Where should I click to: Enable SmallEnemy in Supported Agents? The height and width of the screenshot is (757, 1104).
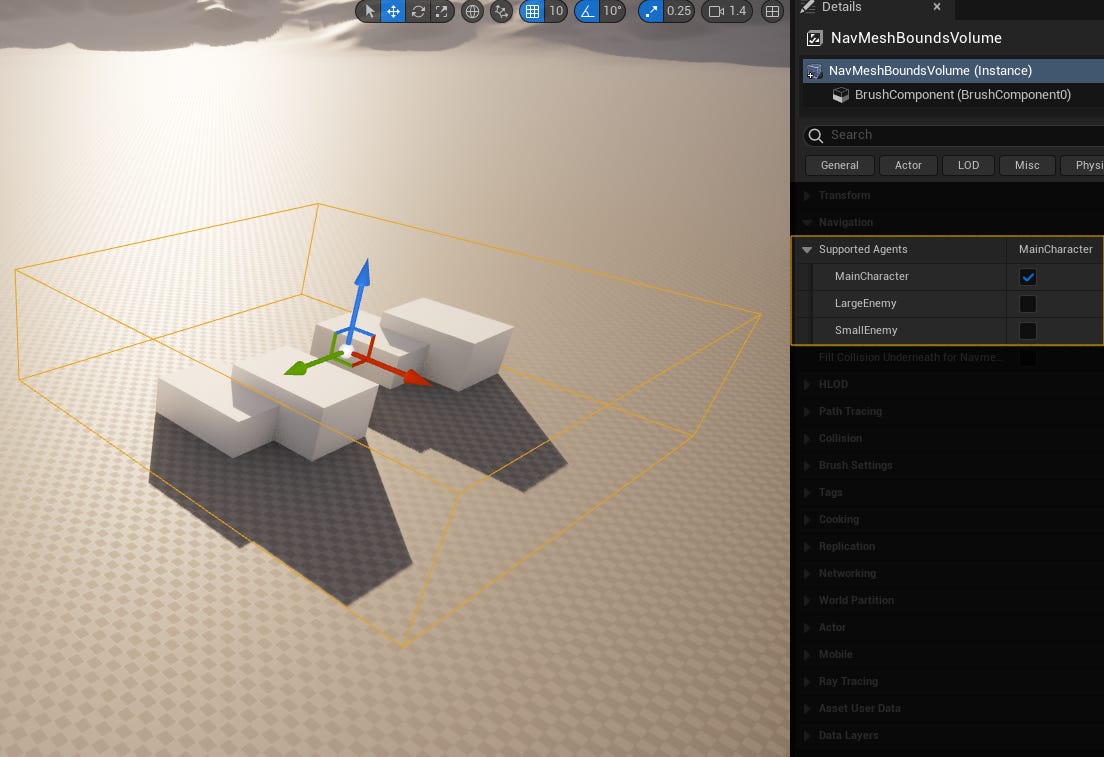1028,330
